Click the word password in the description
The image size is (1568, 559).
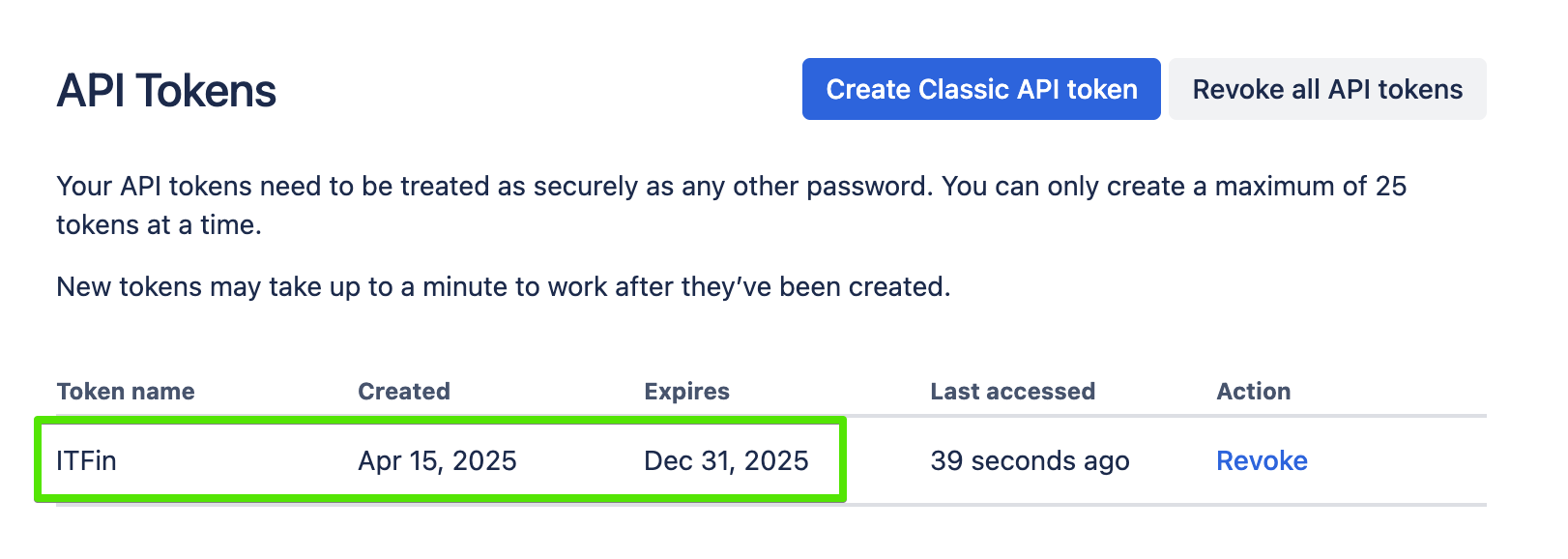coord(867,186)
